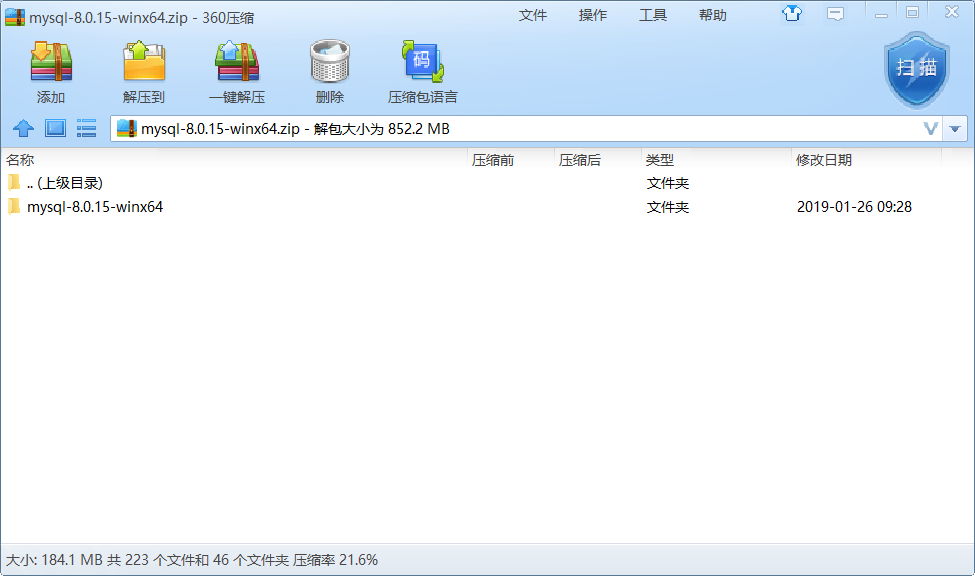975x576 pixels.
Task: Sort by the 名称 column header
Action: [234, 160]
